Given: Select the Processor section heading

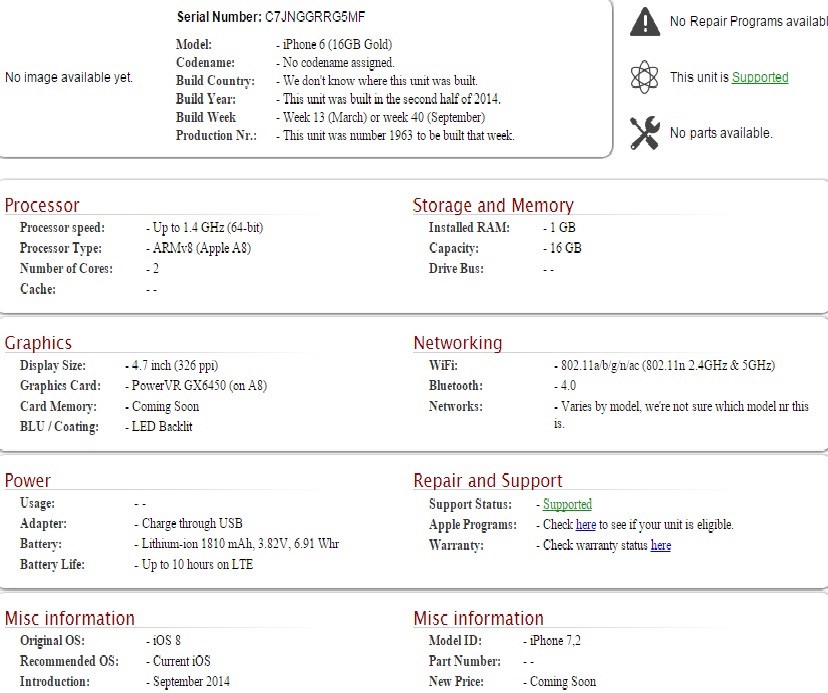Looking at the screenshot, I should pyautogui.click(x=42, y=206).
